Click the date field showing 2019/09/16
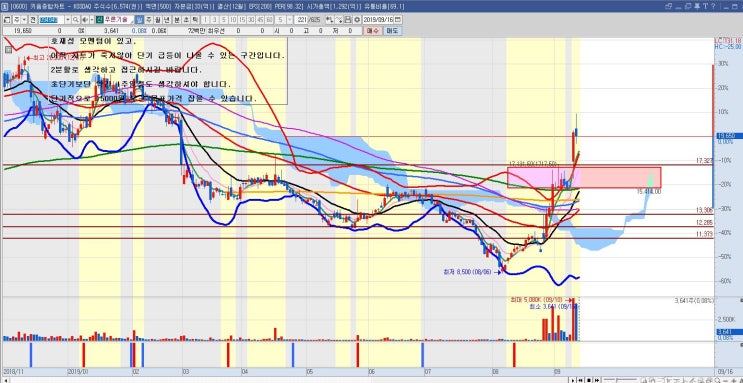Screen dimensions: 743x383 tap(379, 20)
